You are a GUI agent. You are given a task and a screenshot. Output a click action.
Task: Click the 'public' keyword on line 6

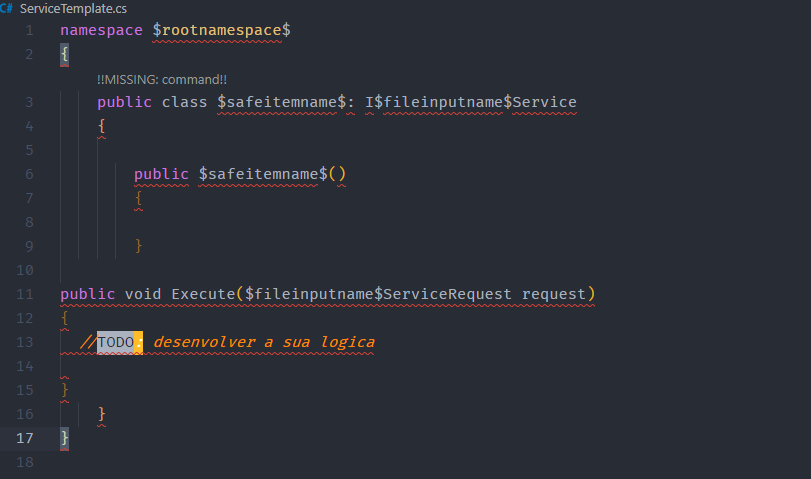[x=161, y=174]
